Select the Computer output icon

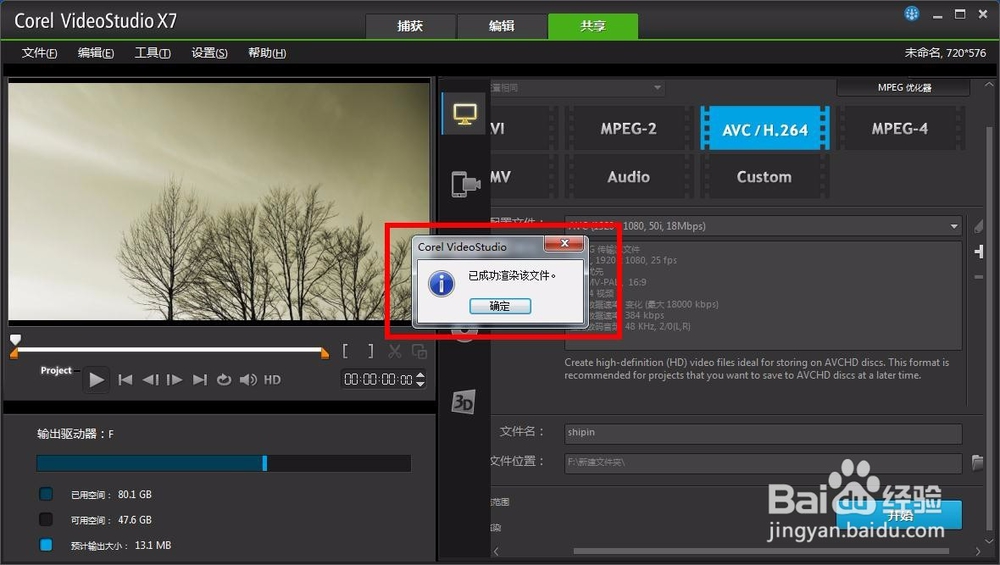465,114
